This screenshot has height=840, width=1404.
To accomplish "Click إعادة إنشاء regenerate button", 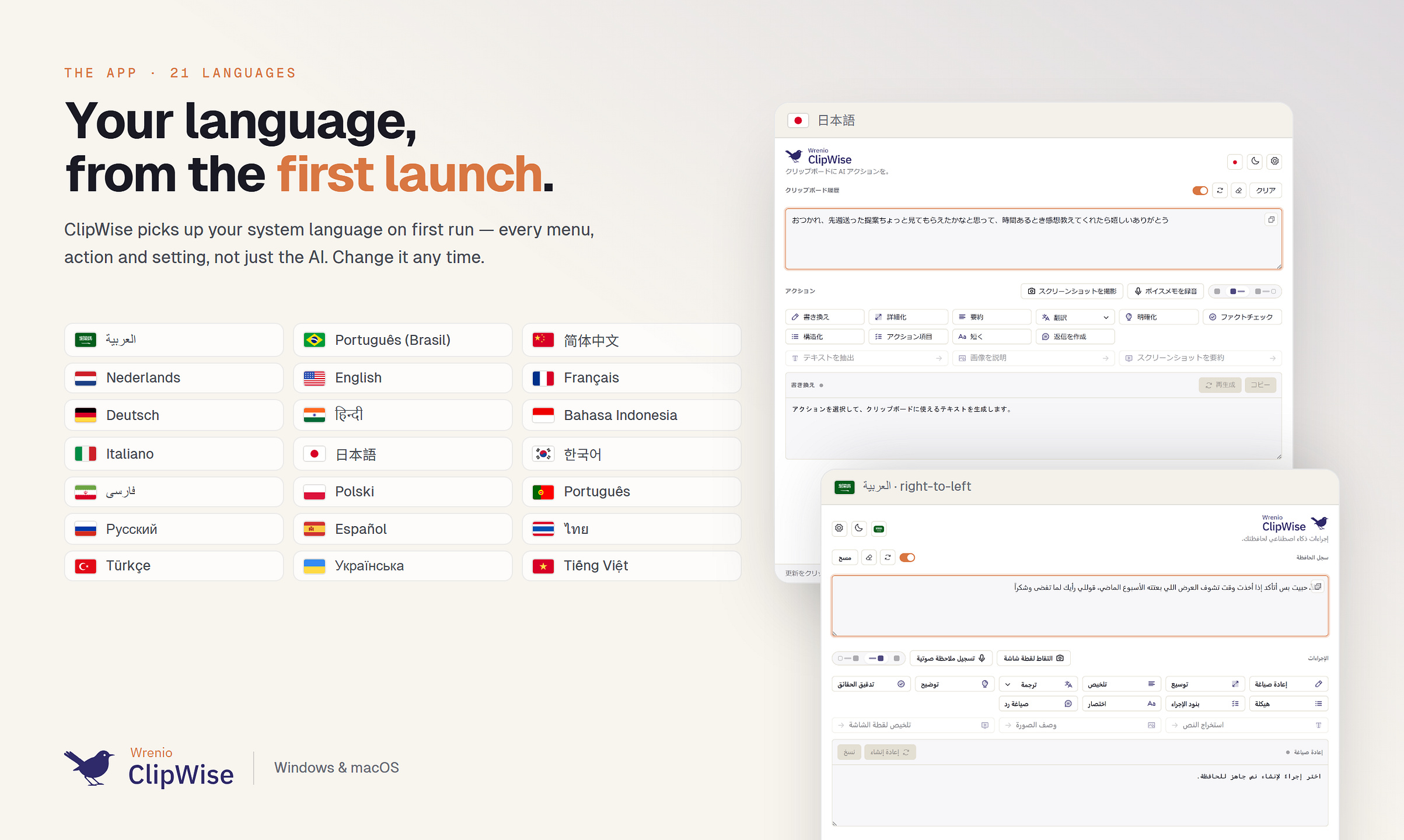I will tap(890, 752).
